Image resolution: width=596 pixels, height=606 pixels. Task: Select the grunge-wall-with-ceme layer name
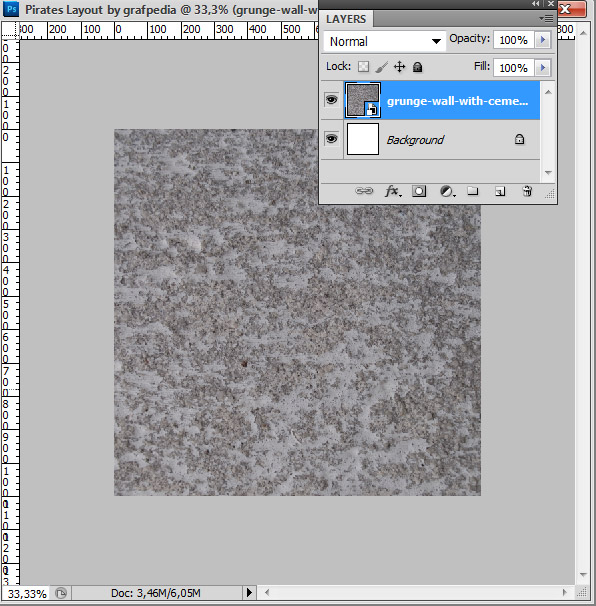click(457, 101)
